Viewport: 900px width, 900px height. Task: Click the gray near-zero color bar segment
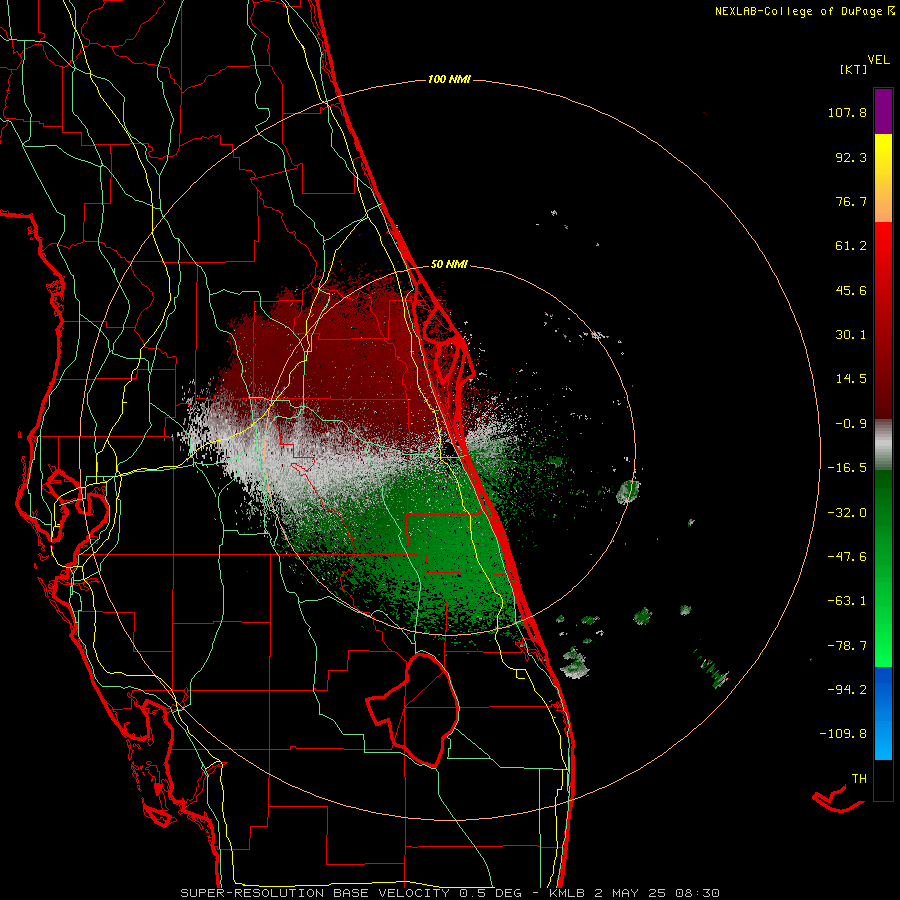883,445
